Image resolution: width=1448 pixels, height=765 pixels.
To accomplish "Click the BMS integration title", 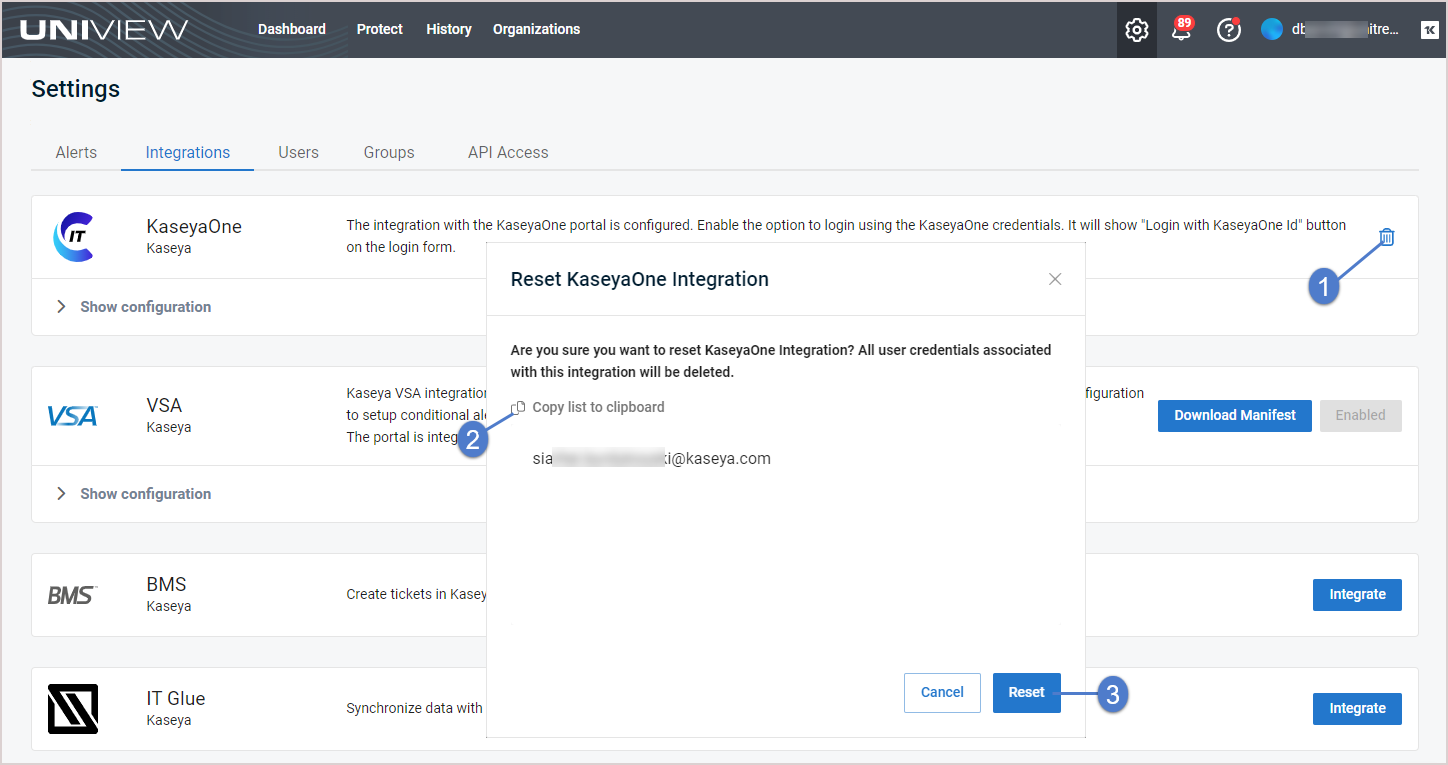I will point(166,585).
